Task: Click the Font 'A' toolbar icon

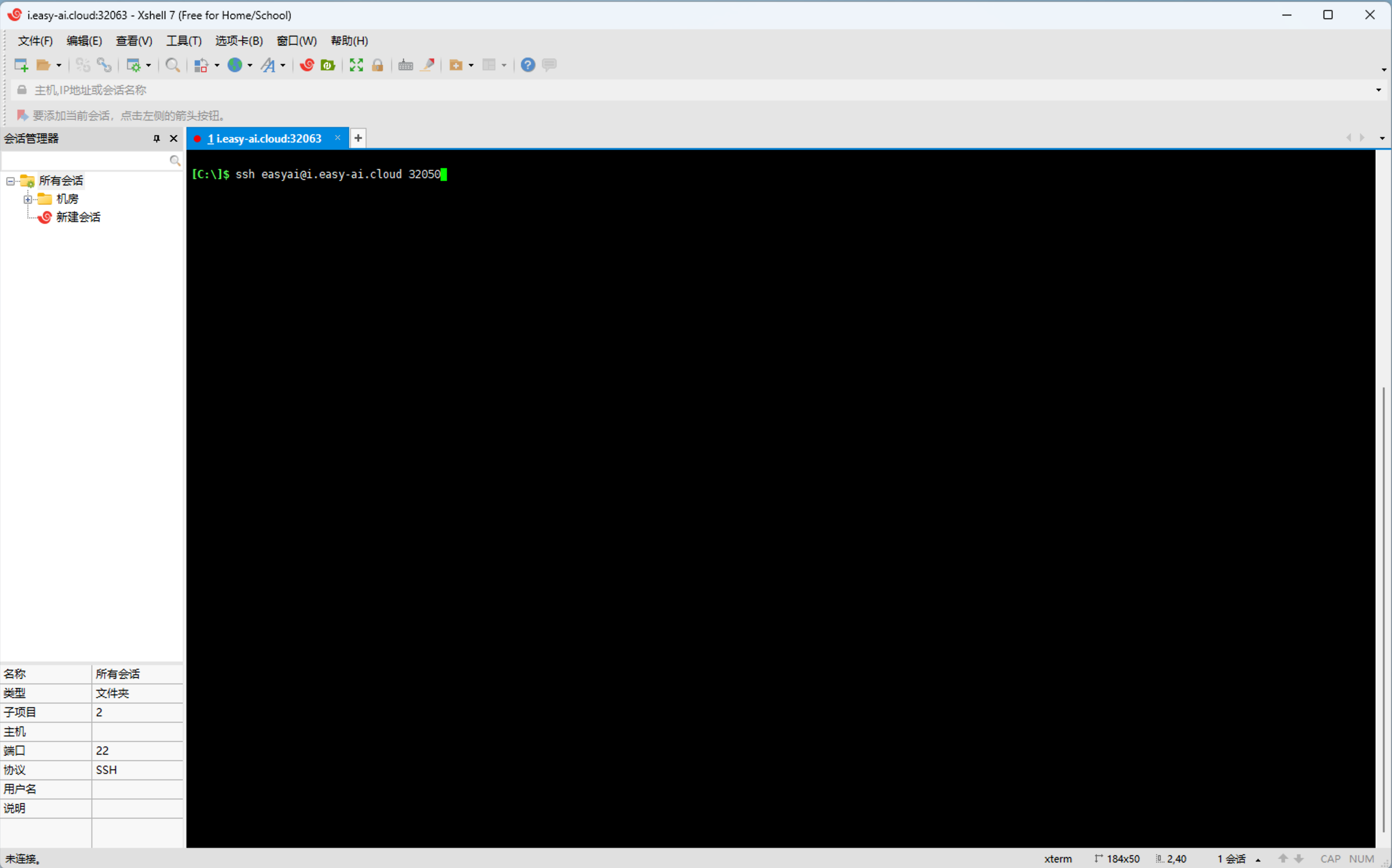Action: pos(268,65)
